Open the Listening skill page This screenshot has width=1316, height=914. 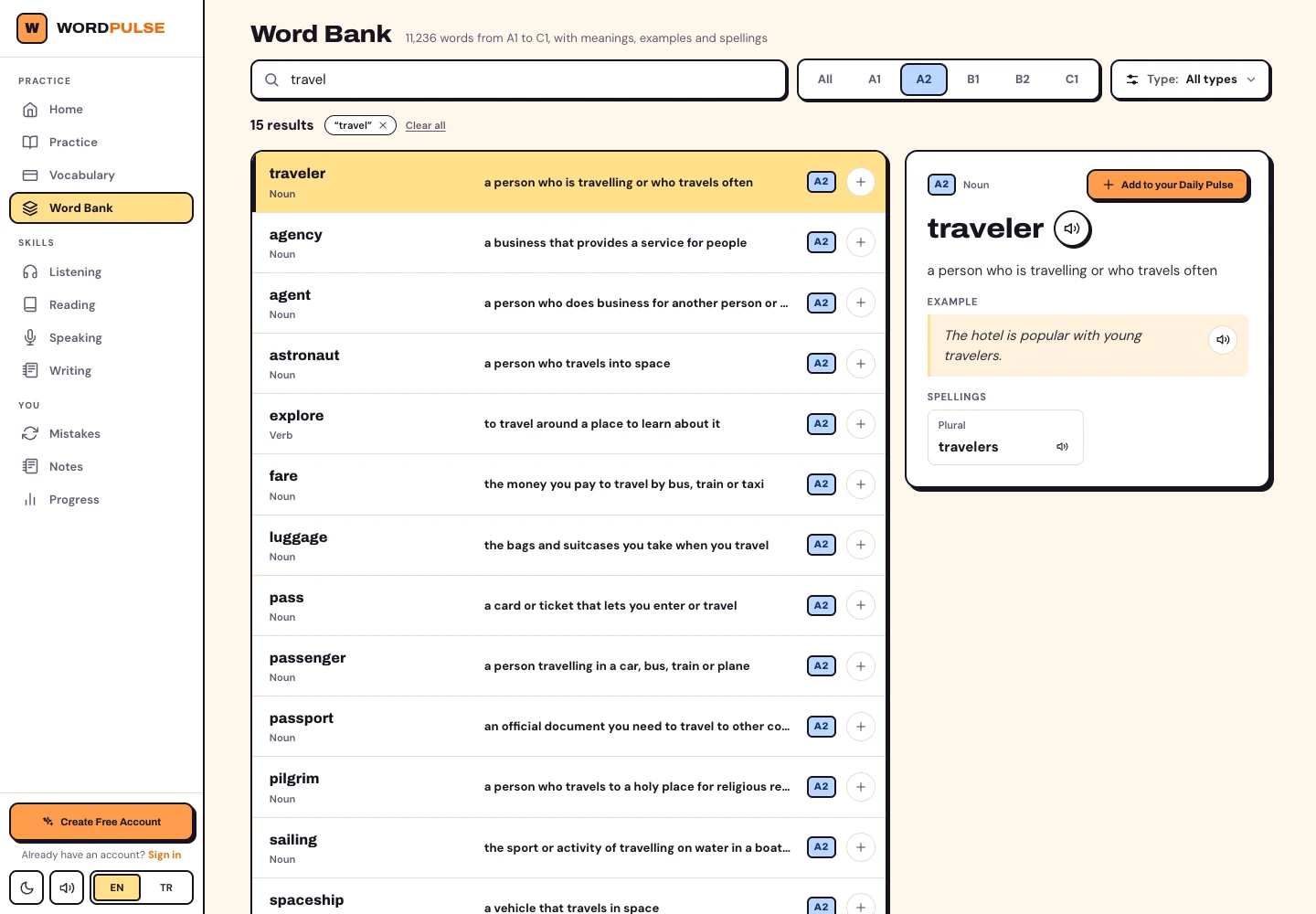101,272
